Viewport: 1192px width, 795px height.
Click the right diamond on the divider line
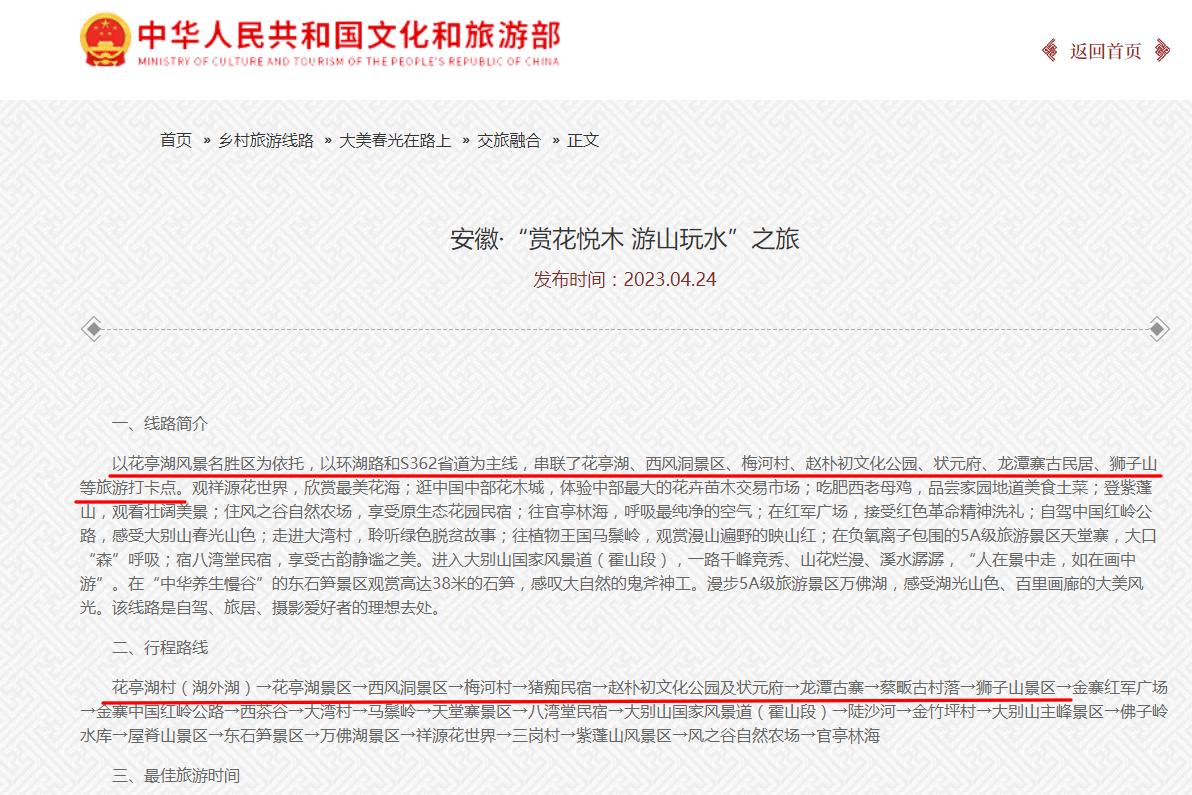1158,327
